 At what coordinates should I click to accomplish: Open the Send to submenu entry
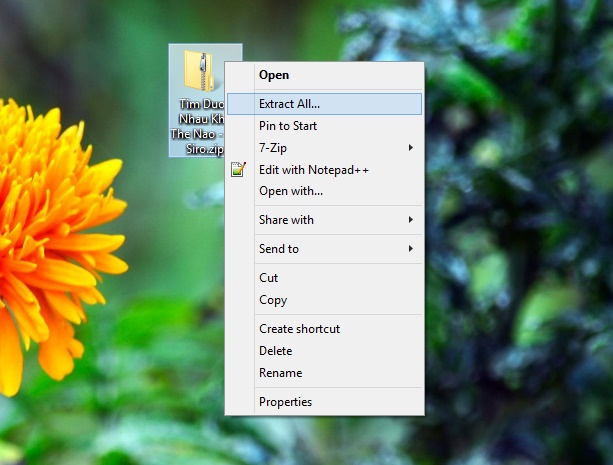coord(279,249)
